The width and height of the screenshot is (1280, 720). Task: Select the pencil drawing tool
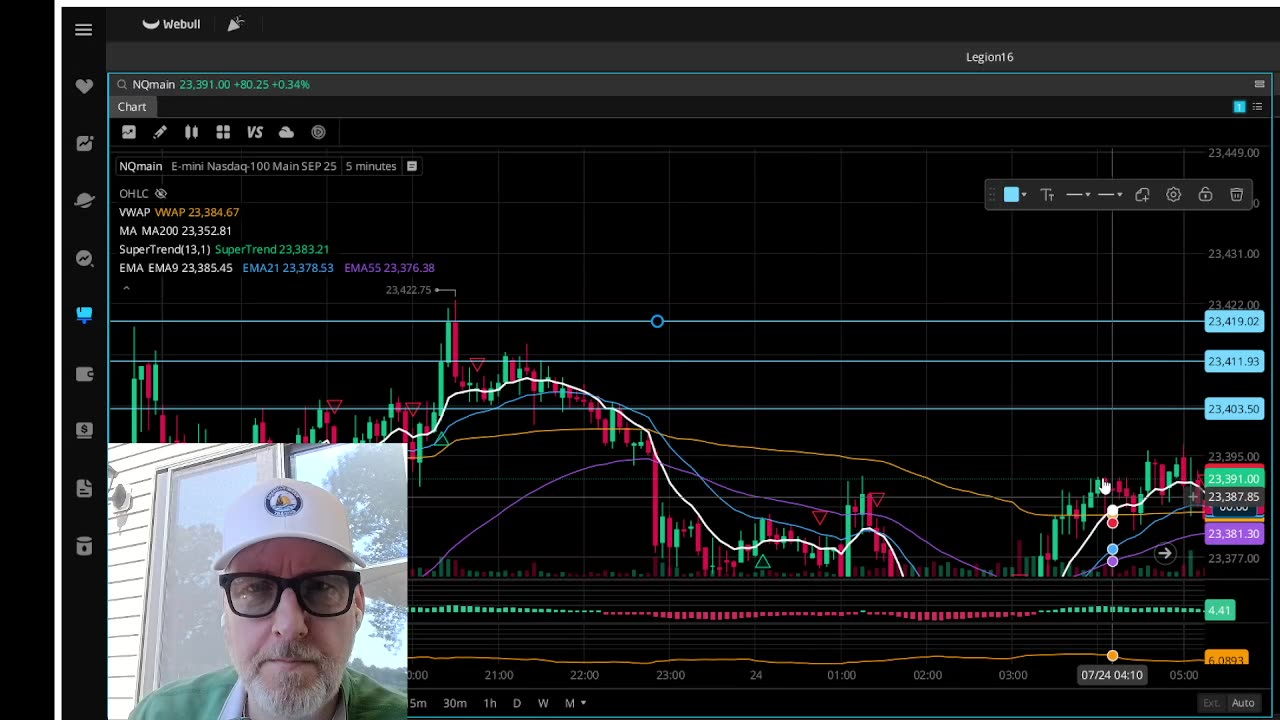coord(160,132)
